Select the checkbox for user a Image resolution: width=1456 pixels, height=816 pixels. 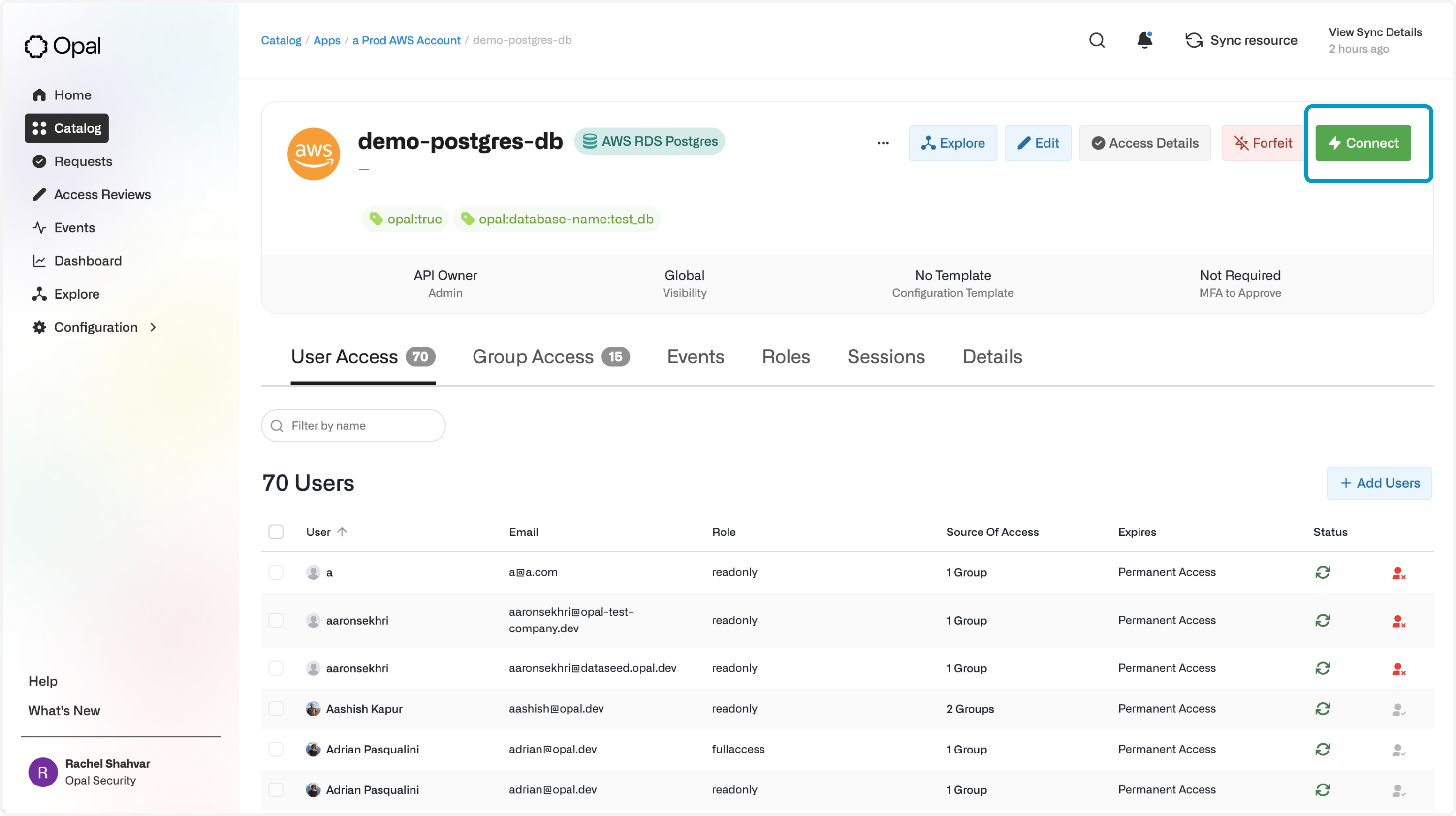[x=276, y=572]
